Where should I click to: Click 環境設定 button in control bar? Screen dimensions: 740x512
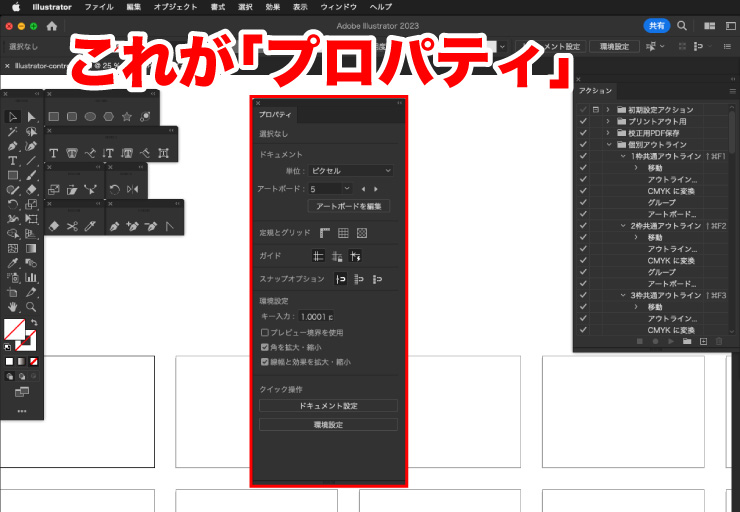614,46
